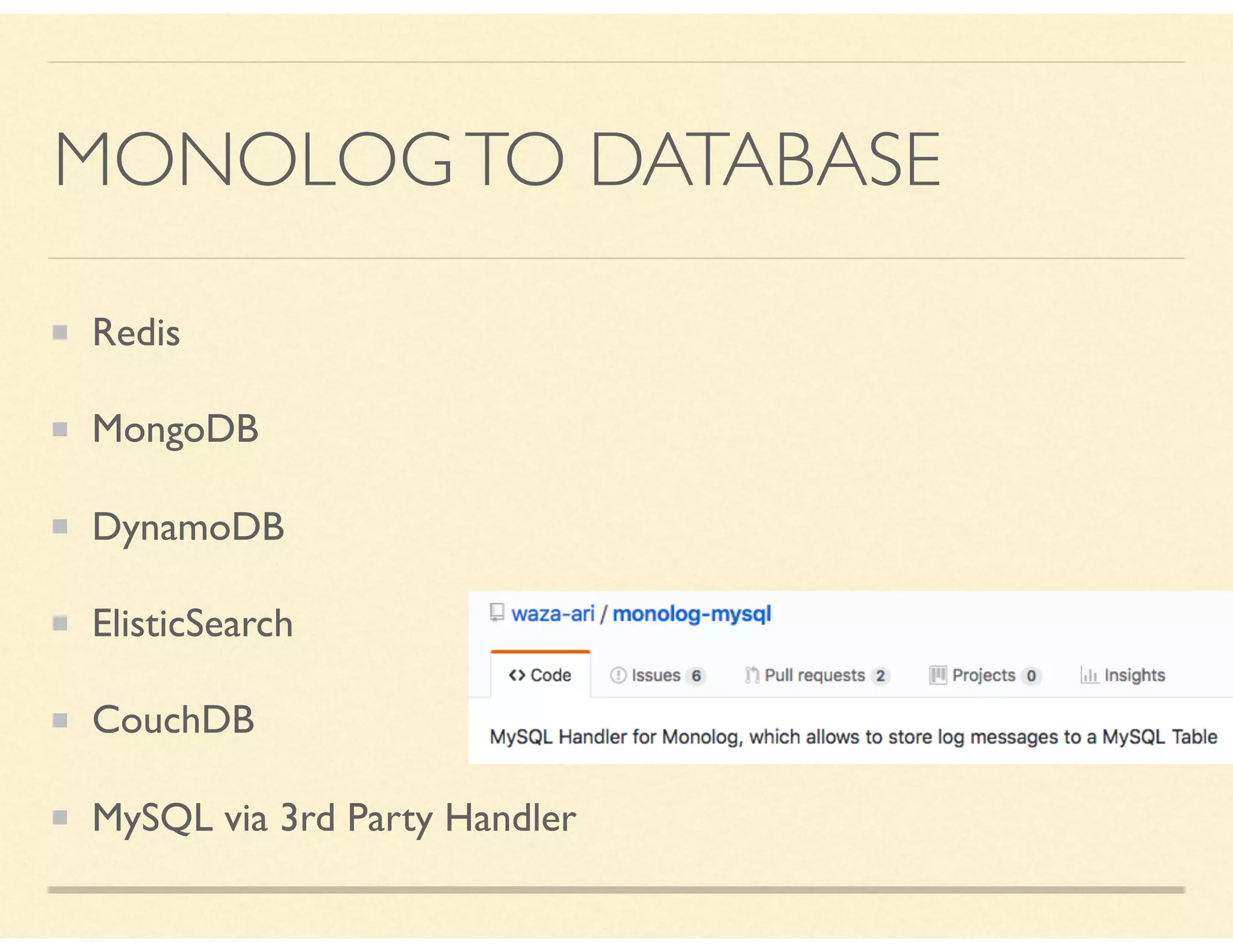Select the Redis bullet text
Screen dimensions: 1233x952
[x=136, y=332]
